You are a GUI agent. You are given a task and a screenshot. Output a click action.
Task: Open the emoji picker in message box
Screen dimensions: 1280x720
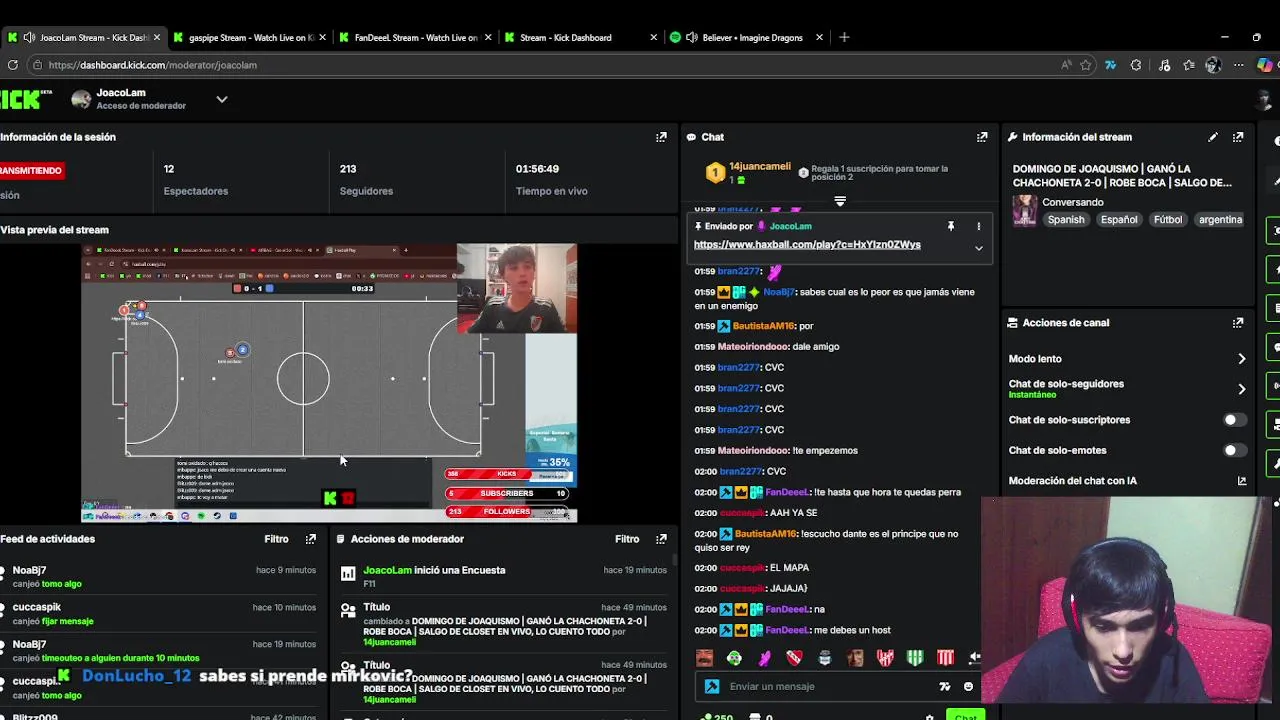[x=968, y=687]
